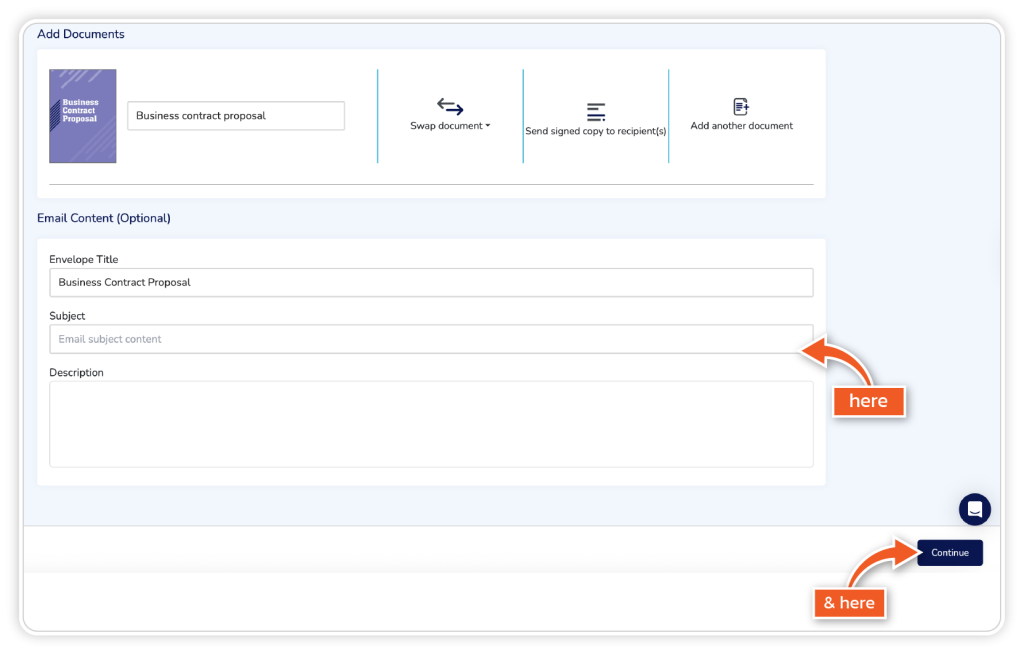Click the Swap document arrows icon
The image size is (1024, 654).
450,106
